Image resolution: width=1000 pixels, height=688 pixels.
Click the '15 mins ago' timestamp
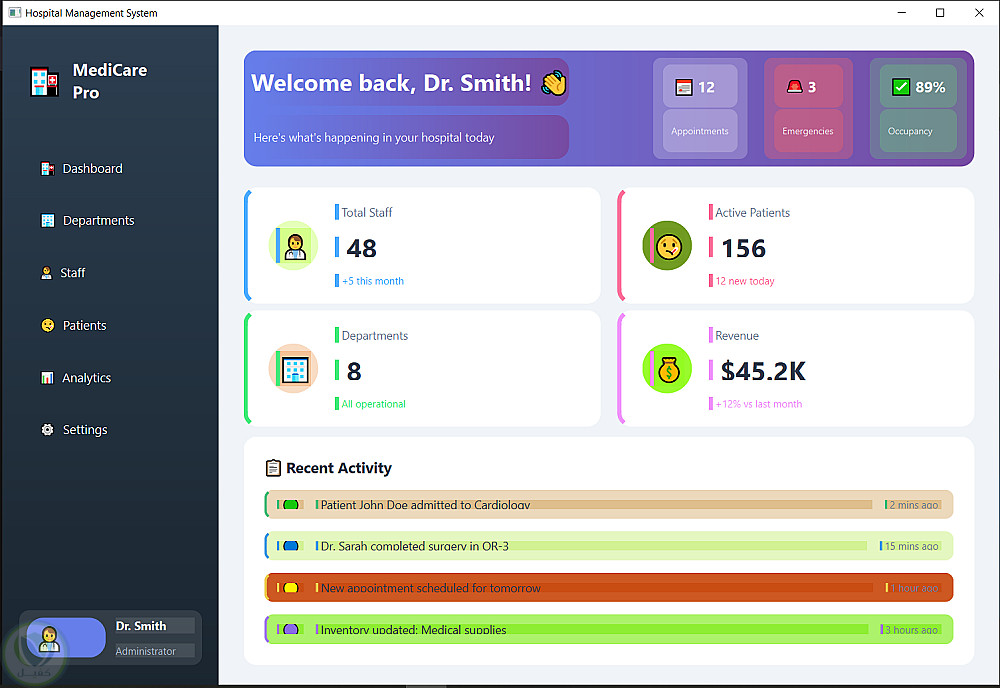point(911,546)
